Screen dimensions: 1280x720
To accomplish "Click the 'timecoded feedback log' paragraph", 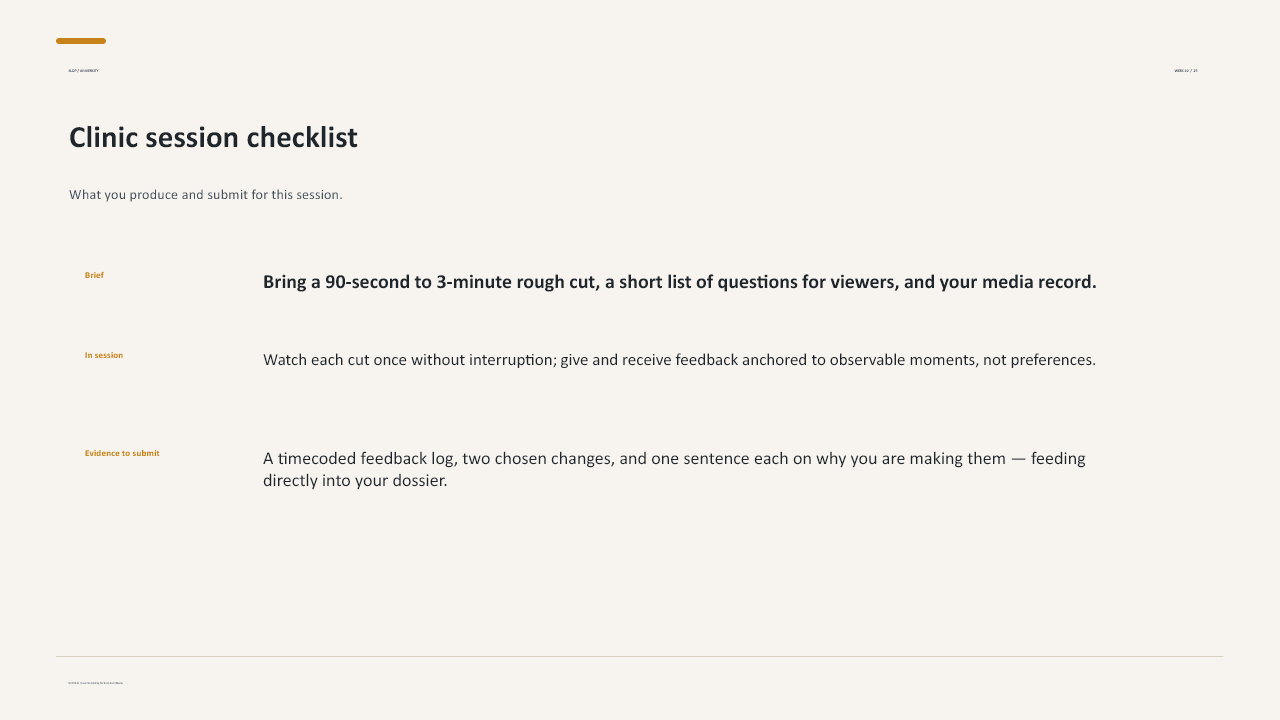I will [674, 469].
